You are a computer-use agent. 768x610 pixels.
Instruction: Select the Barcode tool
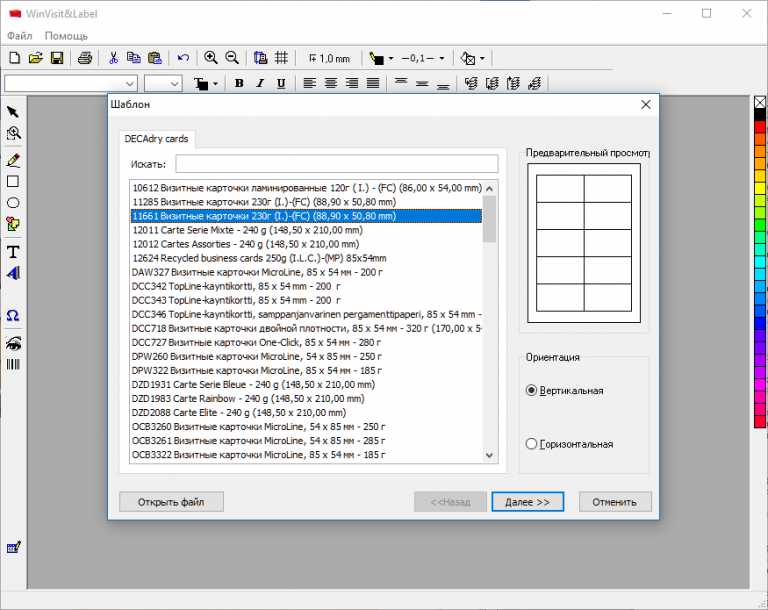13,364
